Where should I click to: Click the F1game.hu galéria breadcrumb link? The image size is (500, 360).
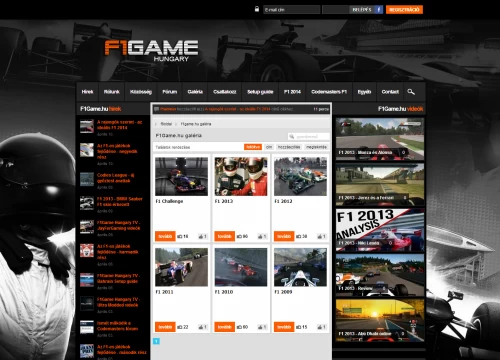coord(196,124)
